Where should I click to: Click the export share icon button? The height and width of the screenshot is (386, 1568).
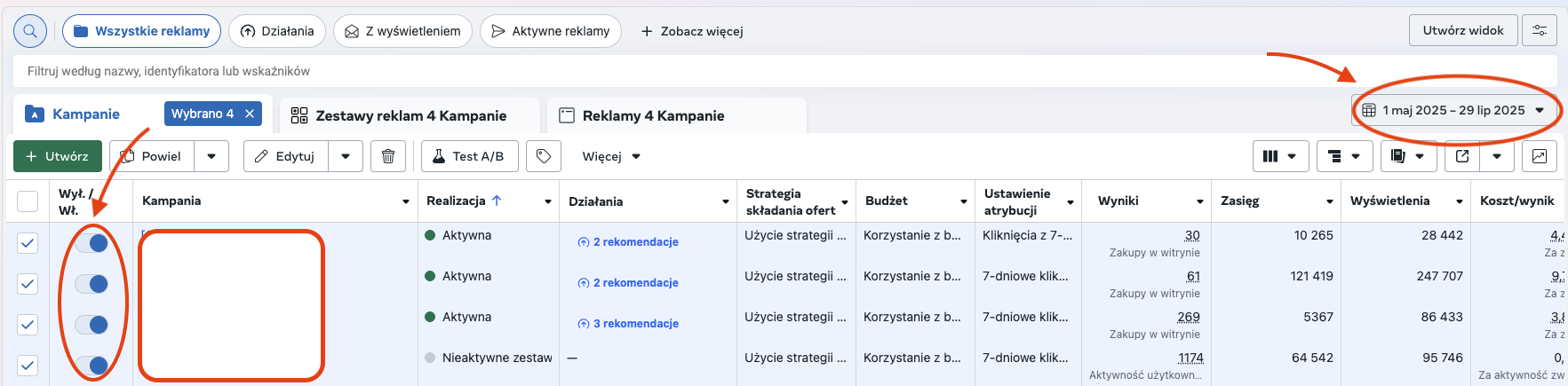tap(1462, 156)
